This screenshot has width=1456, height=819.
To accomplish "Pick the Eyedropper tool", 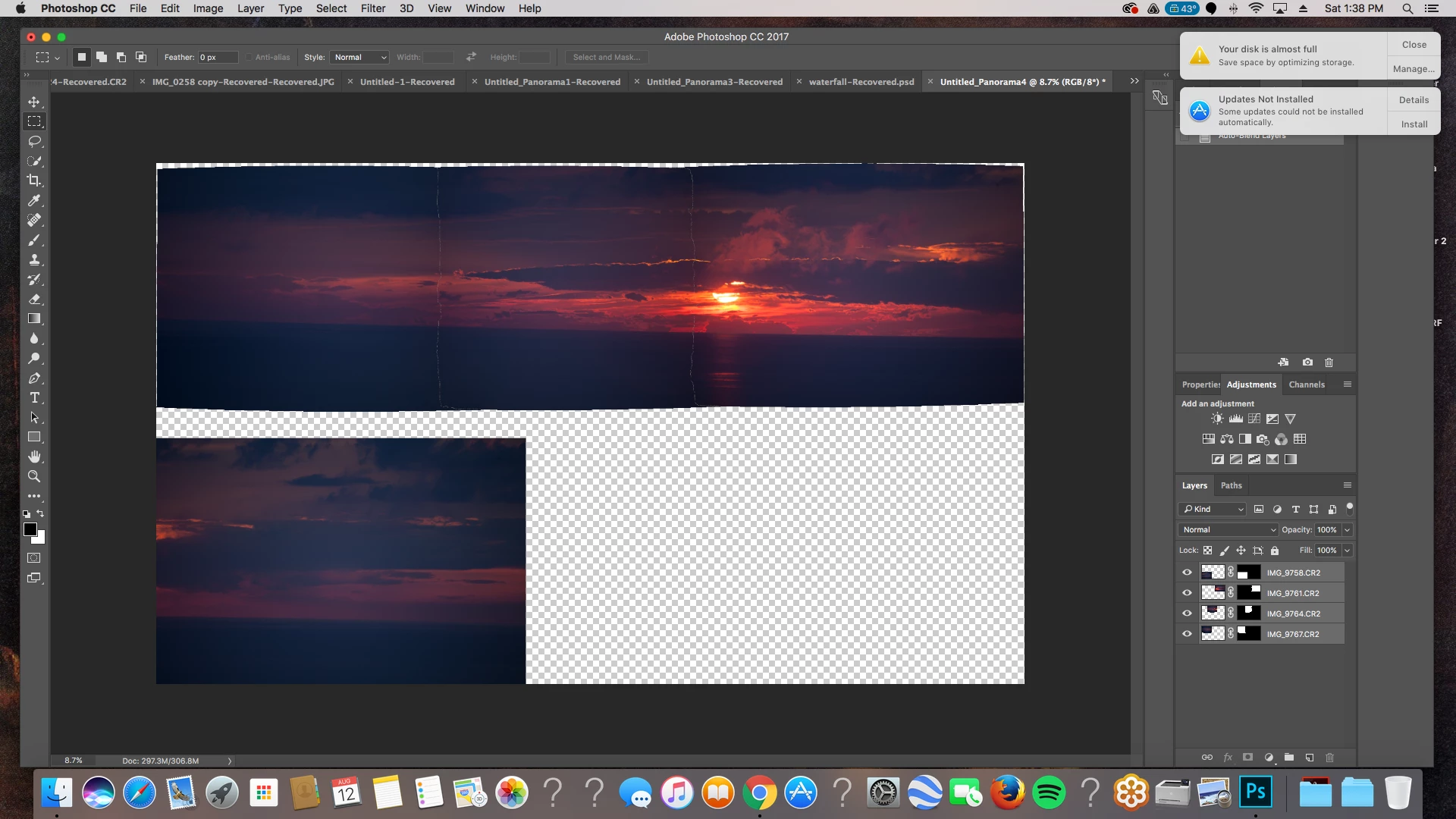I will [x=34, y=200].
